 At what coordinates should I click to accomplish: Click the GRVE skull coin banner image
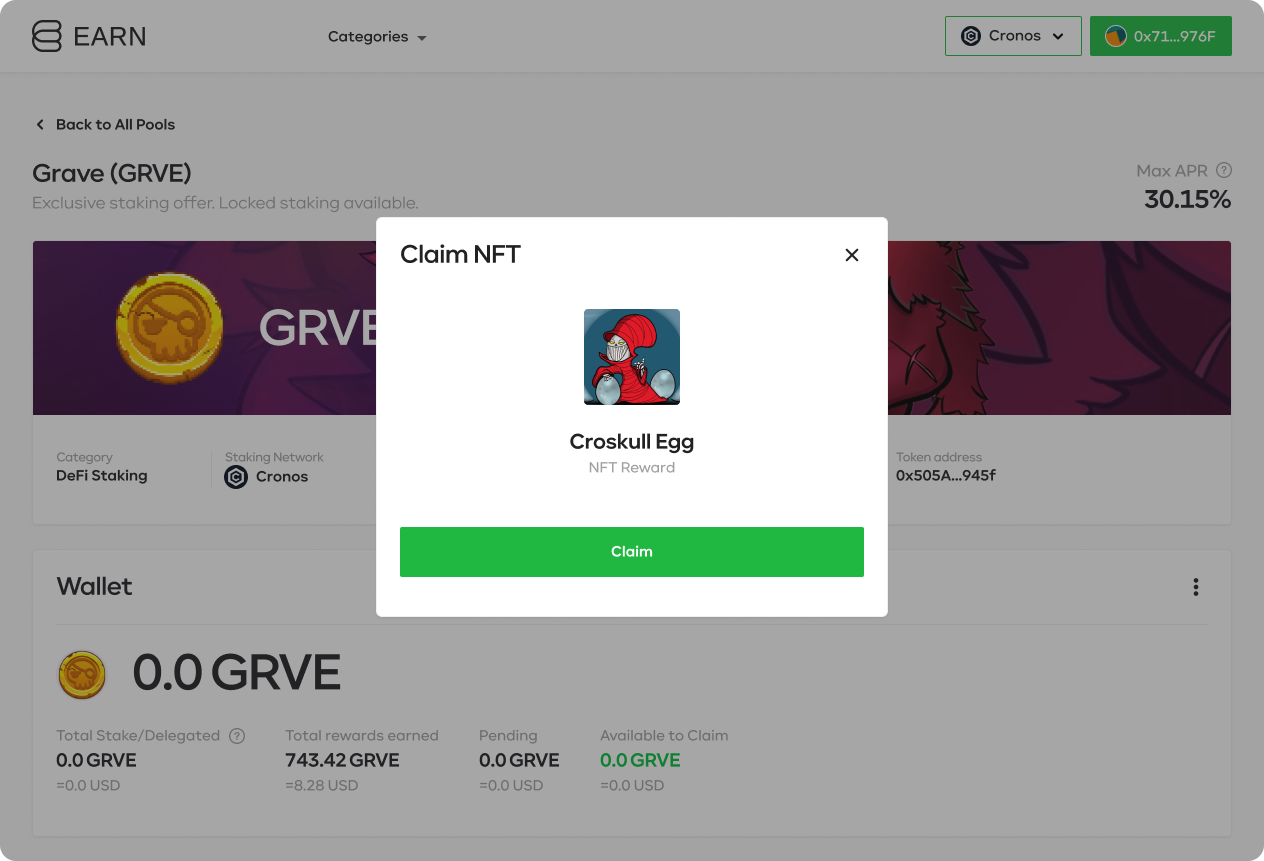point(170,329)
